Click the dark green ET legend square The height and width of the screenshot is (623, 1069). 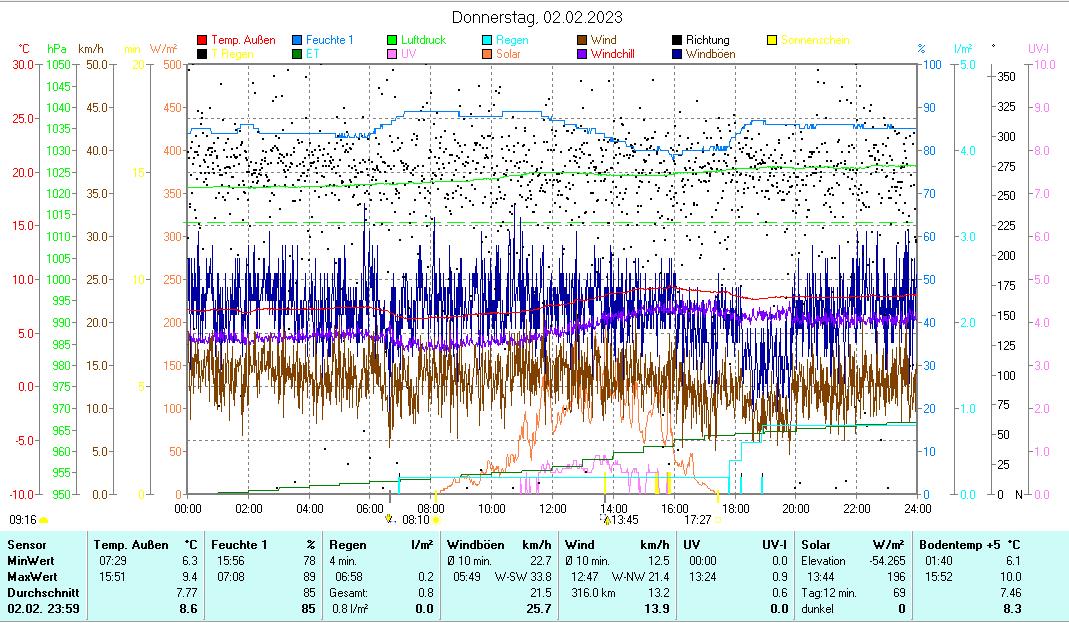tap(297, 54)
